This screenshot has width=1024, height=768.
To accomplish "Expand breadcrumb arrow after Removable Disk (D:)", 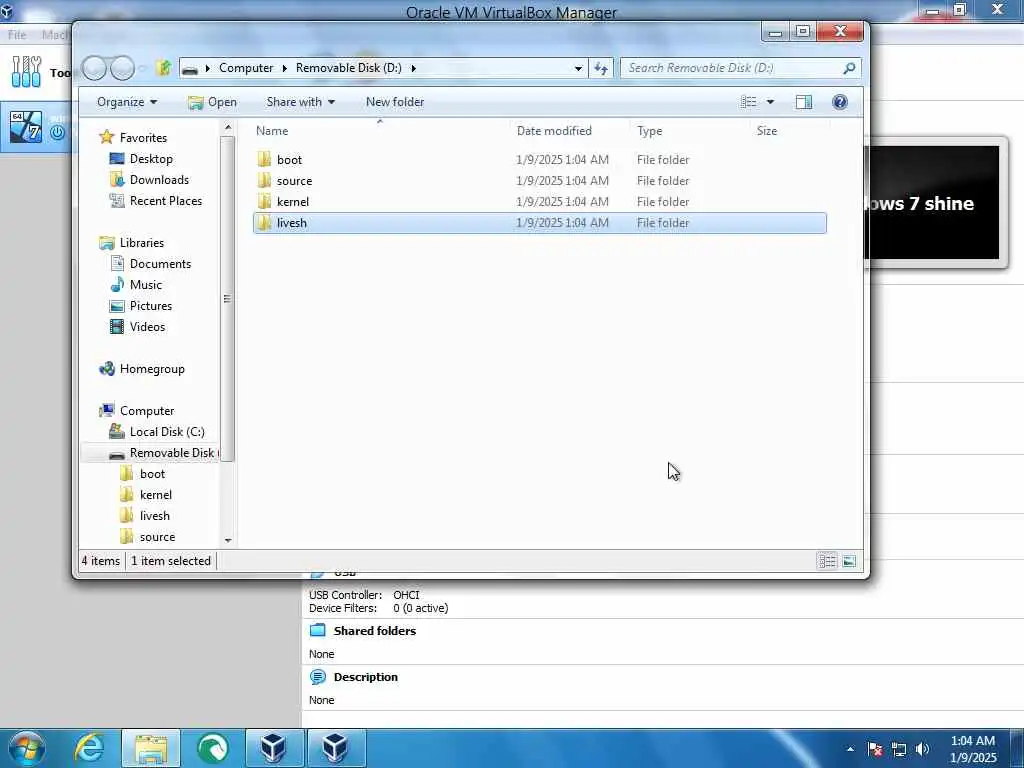I will tap(413, 68).
